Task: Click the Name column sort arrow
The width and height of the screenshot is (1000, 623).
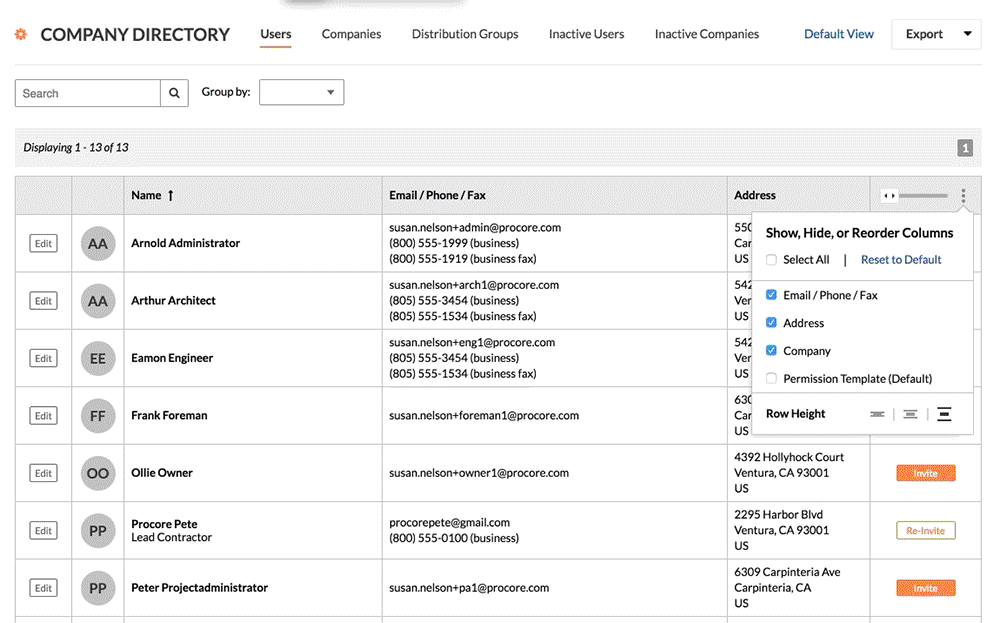Action: tap(171, 195)
